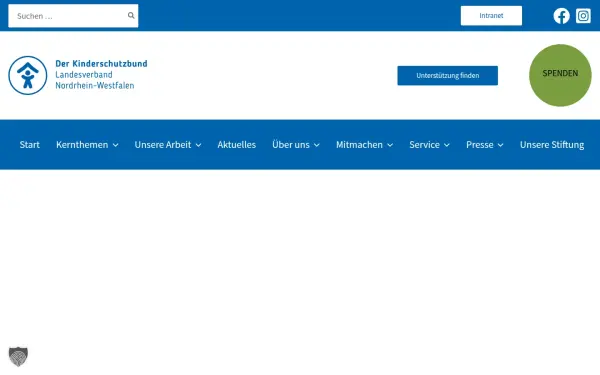Click Der Kinderschutzbund Landesverband title text
Viewport: 600px width, 375px height.
pos(101,75)
